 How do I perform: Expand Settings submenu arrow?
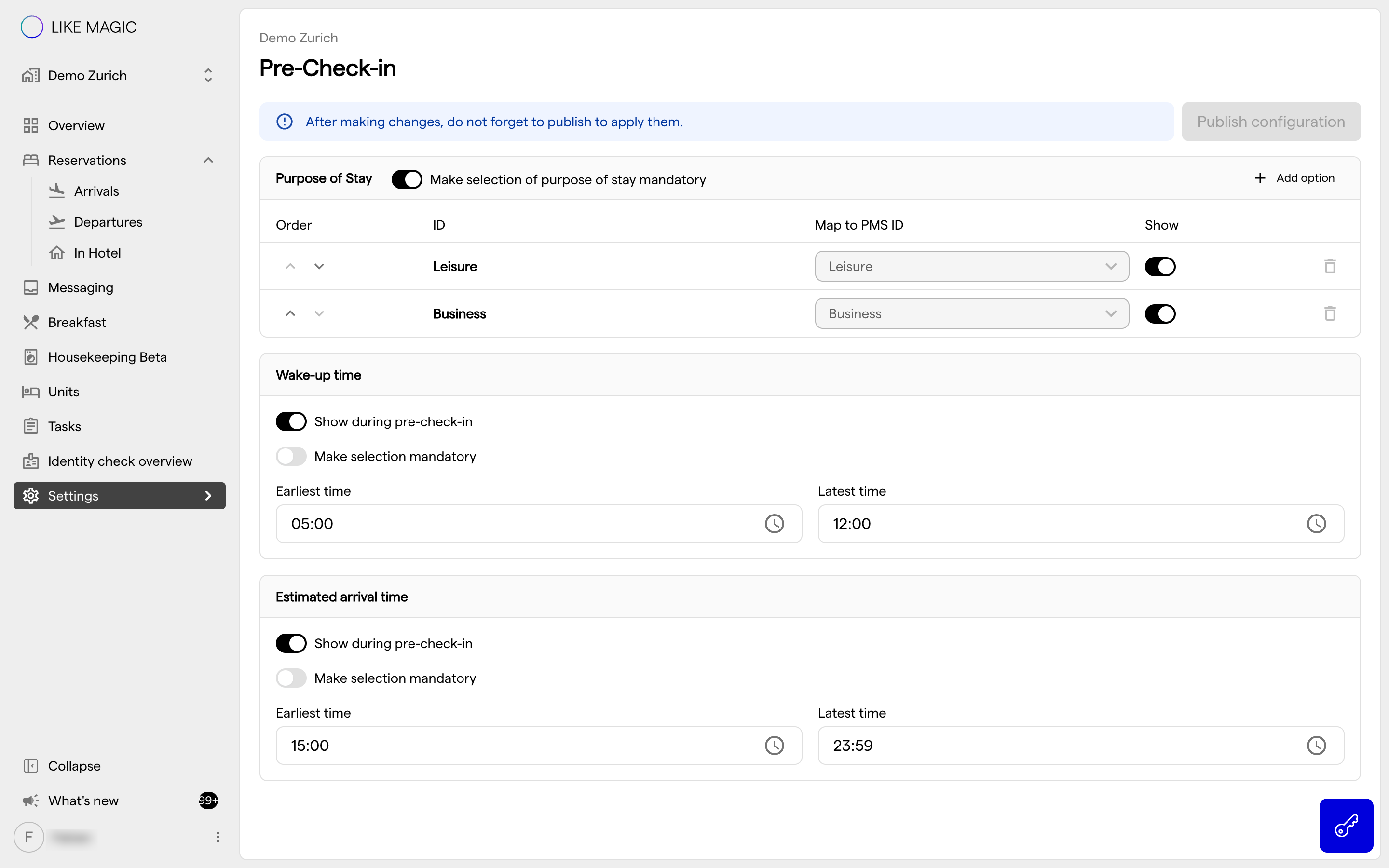tap(208, 495)
